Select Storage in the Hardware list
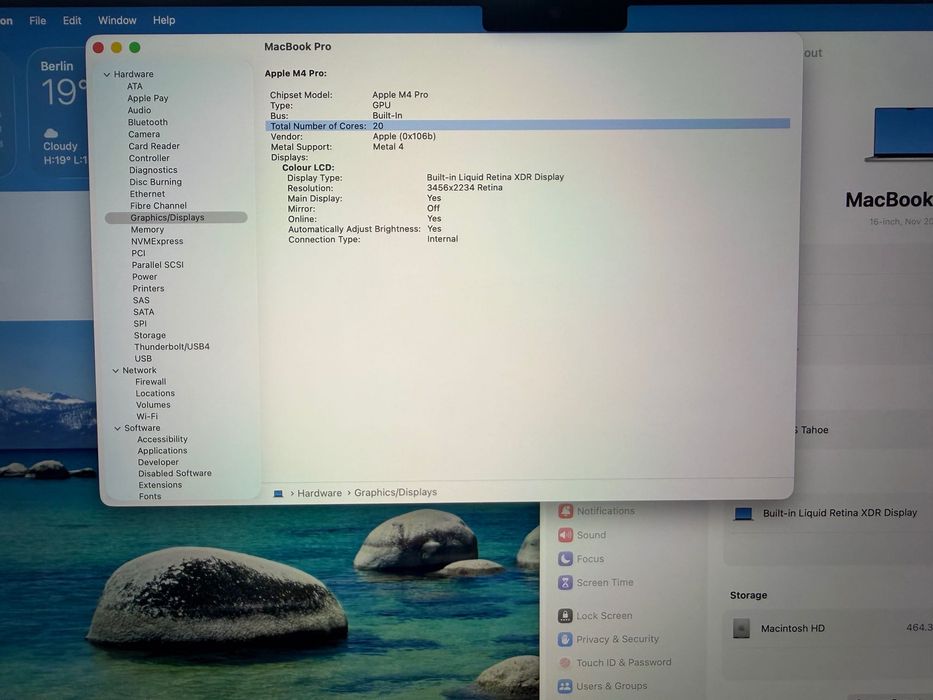 (x=149, y=335)
